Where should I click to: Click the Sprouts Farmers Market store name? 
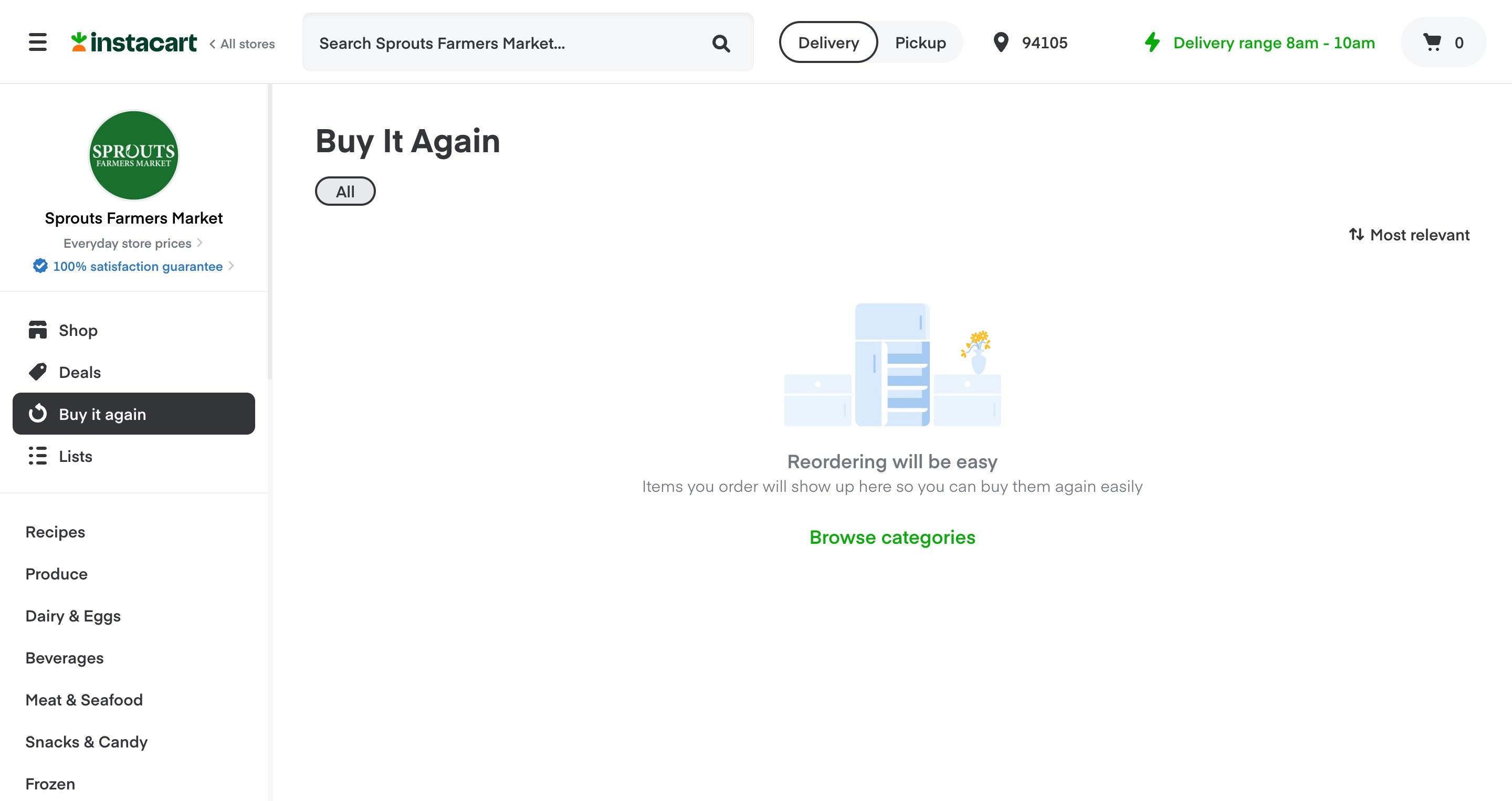[134, 218]
